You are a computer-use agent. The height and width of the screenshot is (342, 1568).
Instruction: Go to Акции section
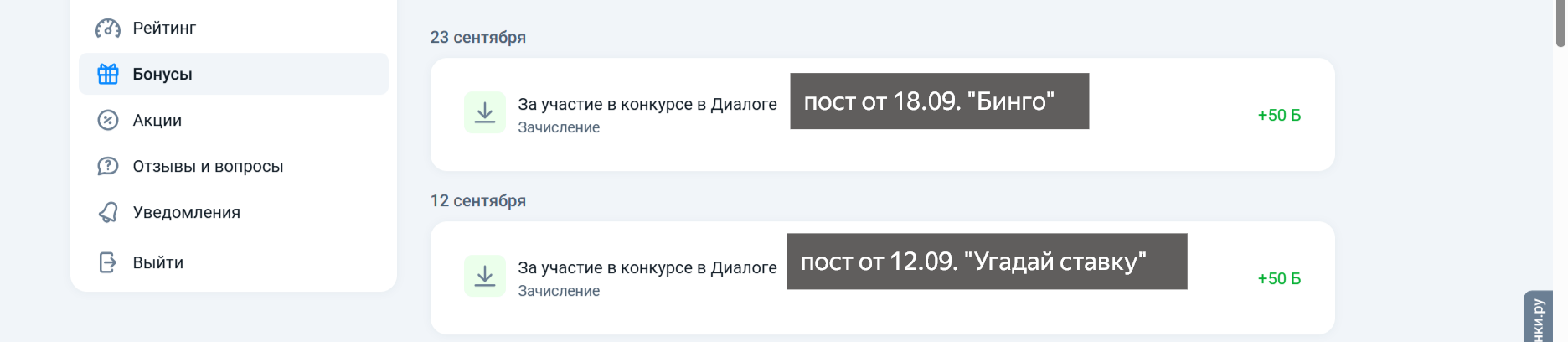[234, 120]
